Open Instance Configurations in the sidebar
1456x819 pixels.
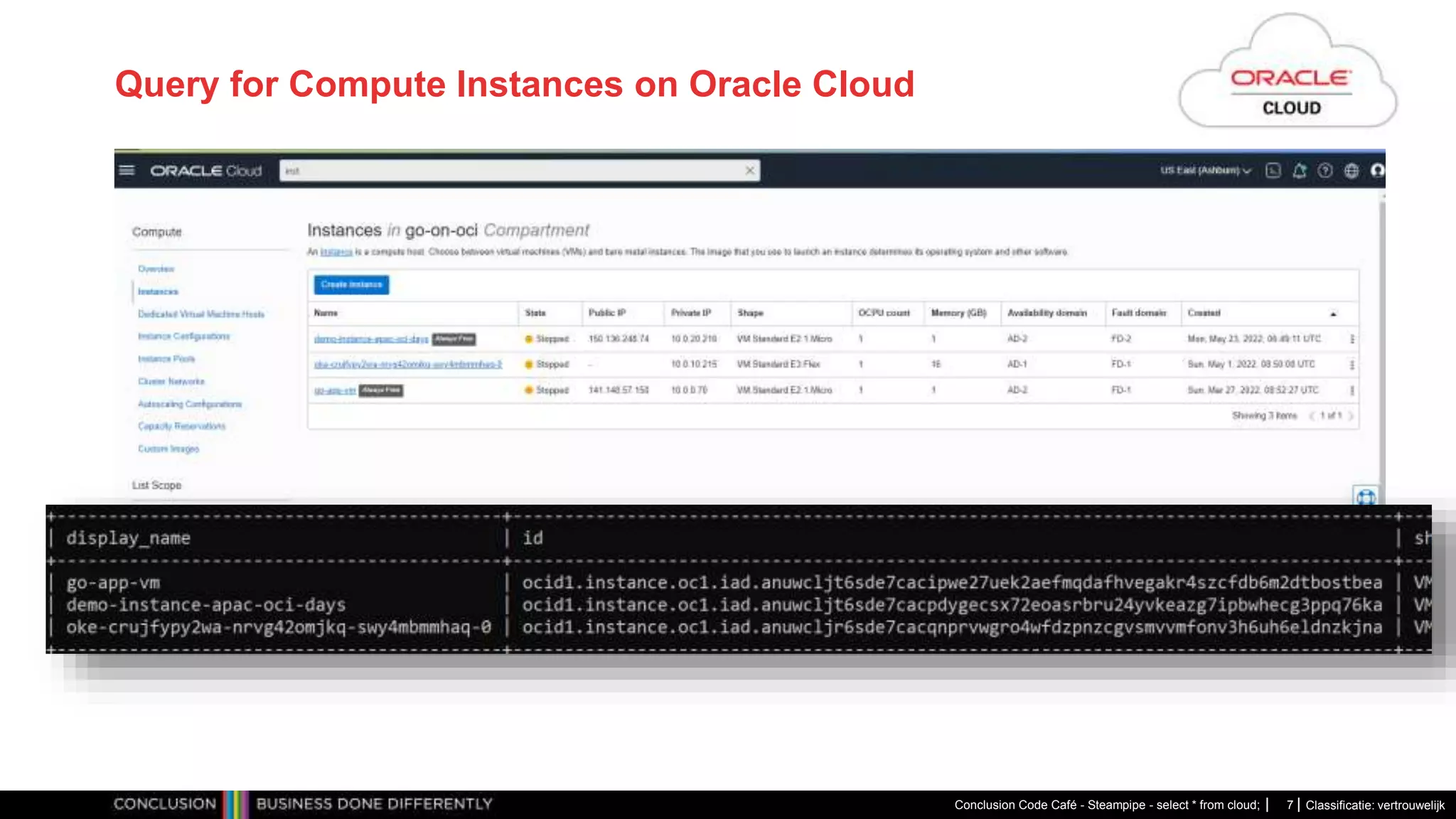coord(184,336)
